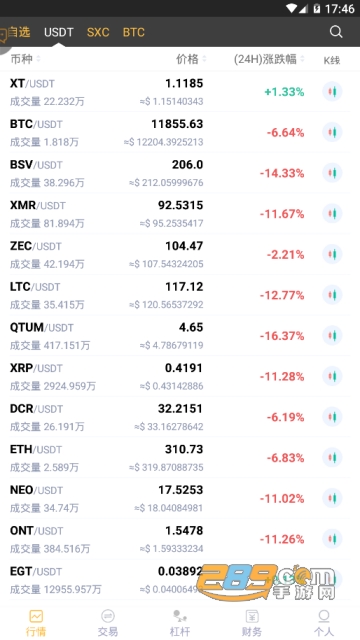Screen dimensions: 360x640
Task: Switch to the 自选 favorites tab
Action: point(18,32)
